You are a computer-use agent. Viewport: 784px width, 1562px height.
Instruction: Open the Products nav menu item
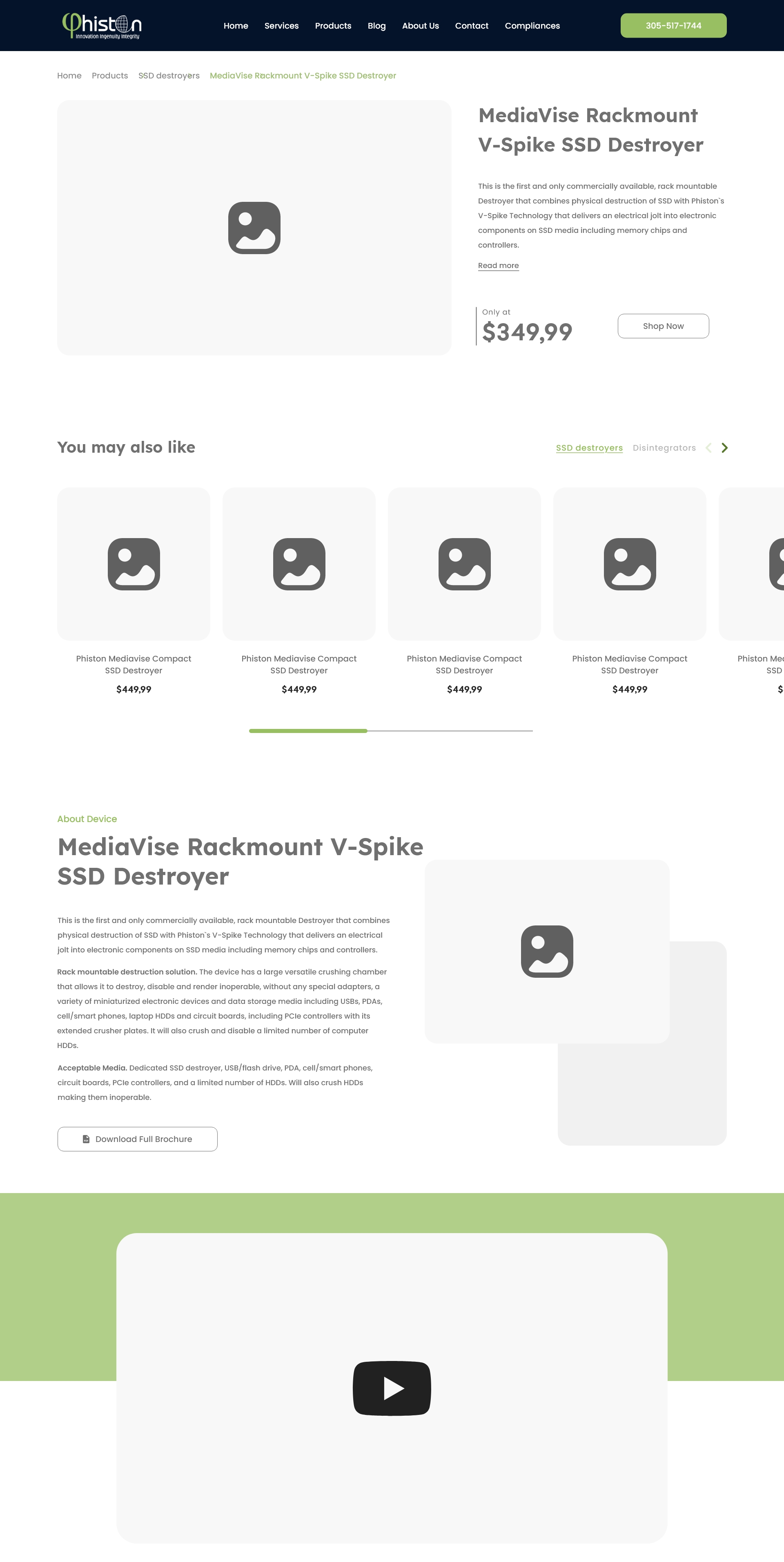point(333,26)
